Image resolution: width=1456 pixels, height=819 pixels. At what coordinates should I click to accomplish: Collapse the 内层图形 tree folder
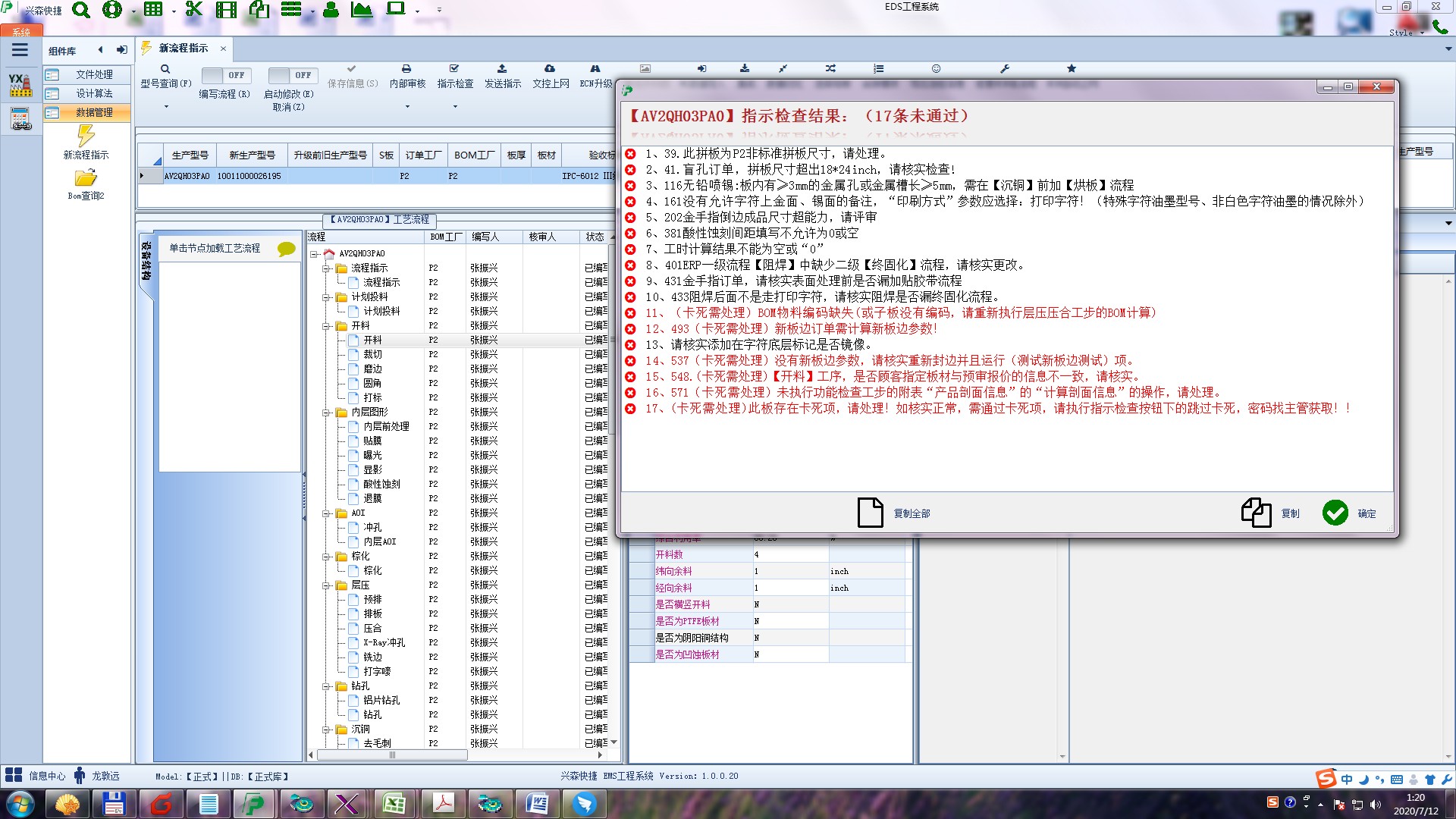click(326, 413)
